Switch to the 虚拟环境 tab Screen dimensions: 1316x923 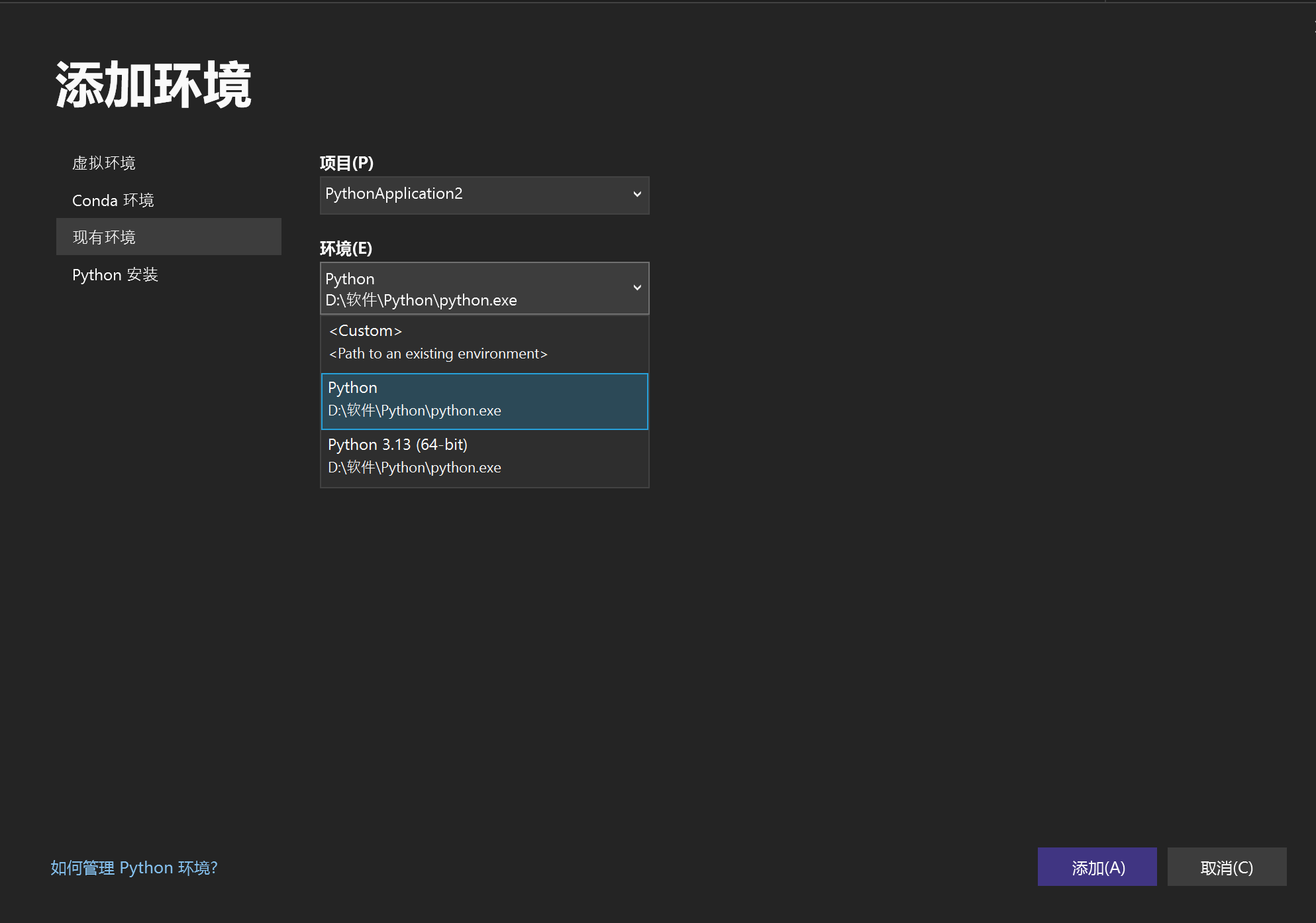click(104, 163)
